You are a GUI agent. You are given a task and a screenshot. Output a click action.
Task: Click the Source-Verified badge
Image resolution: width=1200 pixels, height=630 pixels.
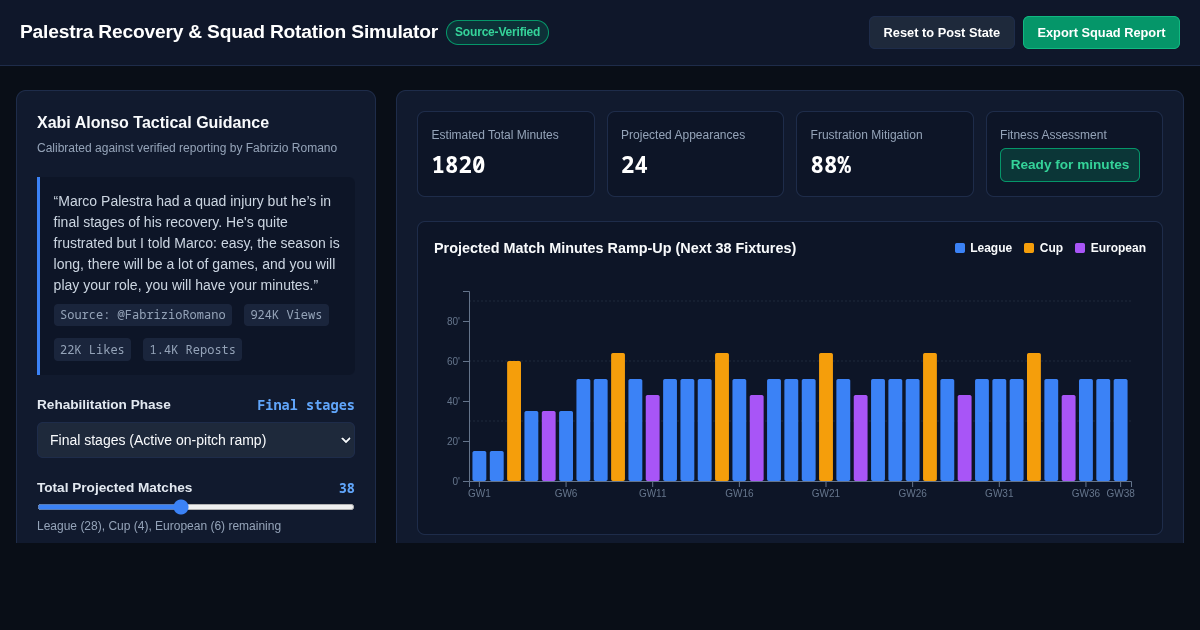pyautogui.click(x=497, y=32)
